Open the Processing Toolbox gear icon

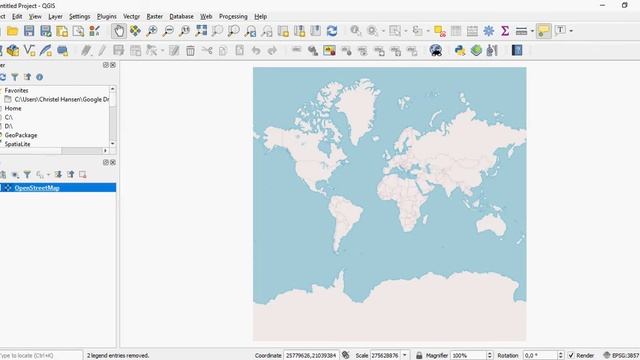(489, 31)
